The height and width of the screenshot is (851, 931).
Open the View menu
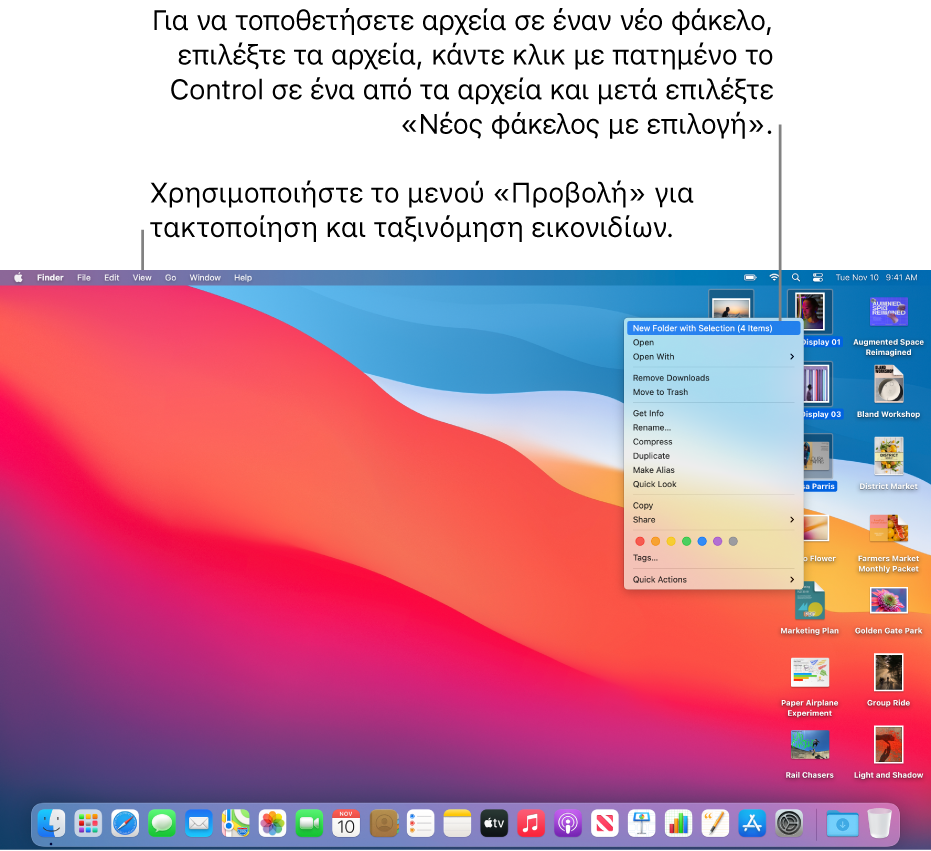click(142, 277)
